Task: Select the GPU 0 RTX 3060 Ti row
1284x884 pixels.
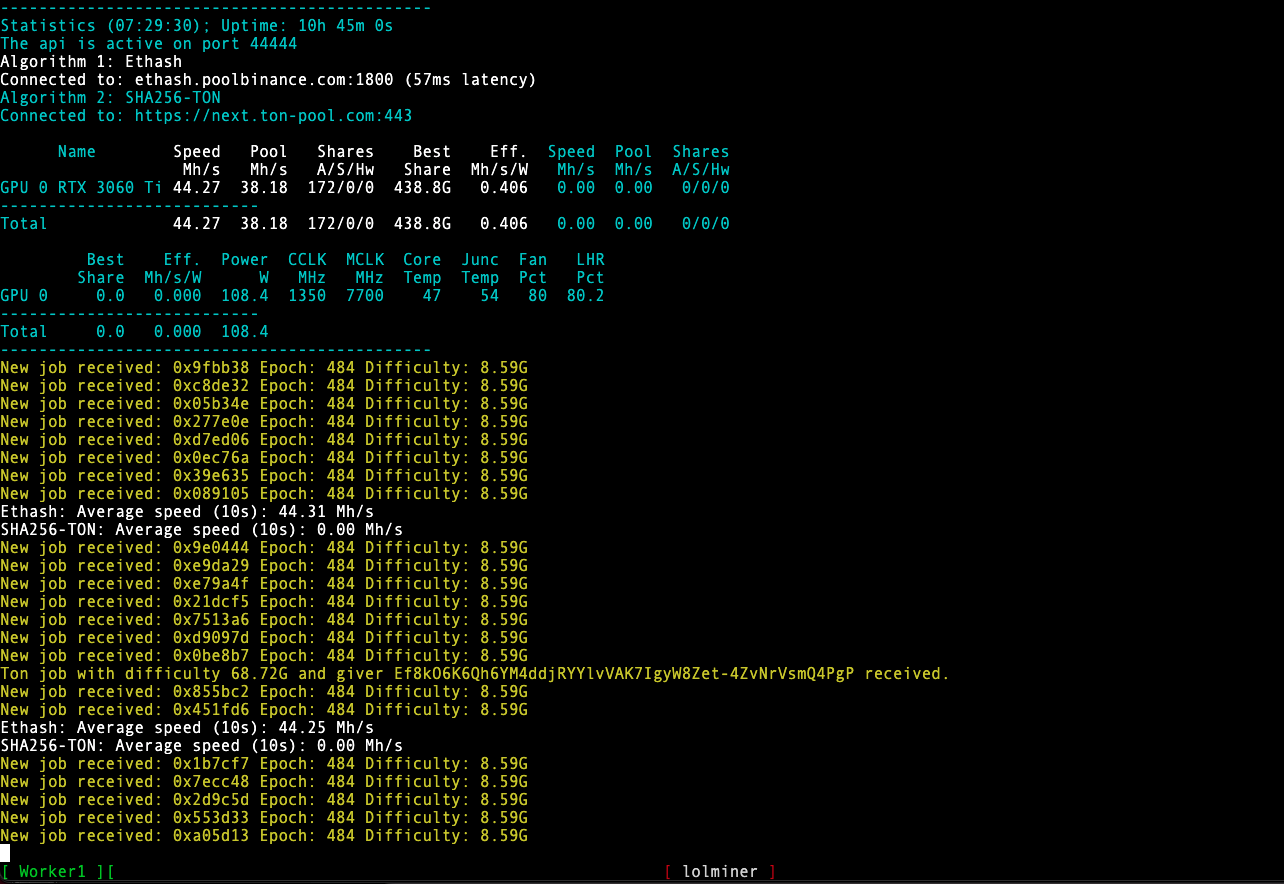Action: tap(80, 187)
